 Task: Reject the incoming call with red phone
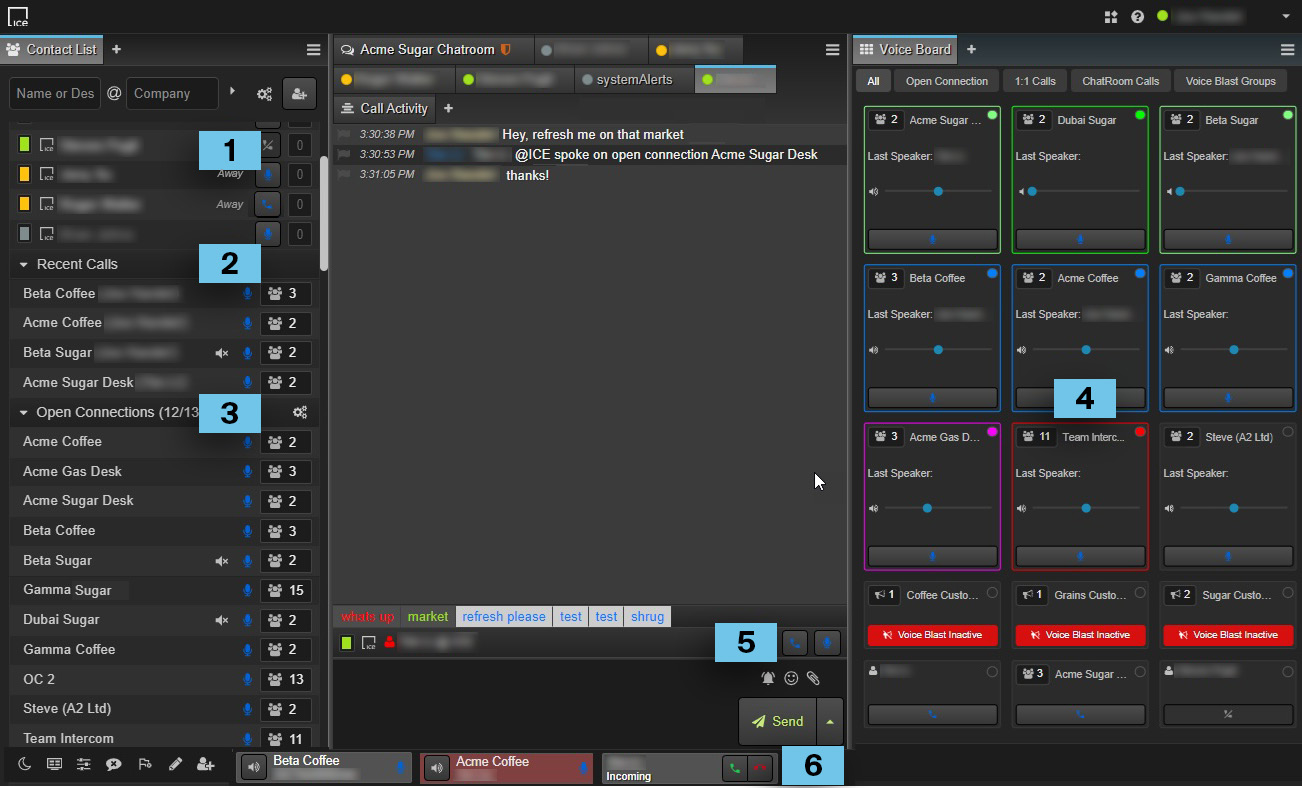[760, 769]
